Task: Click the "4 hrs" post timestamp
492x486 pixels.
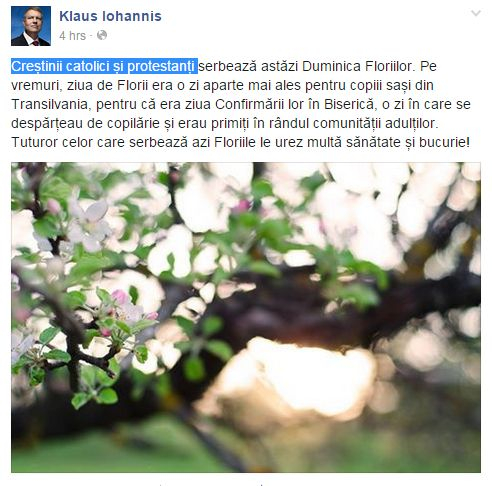Action: (x=72, y=35)
